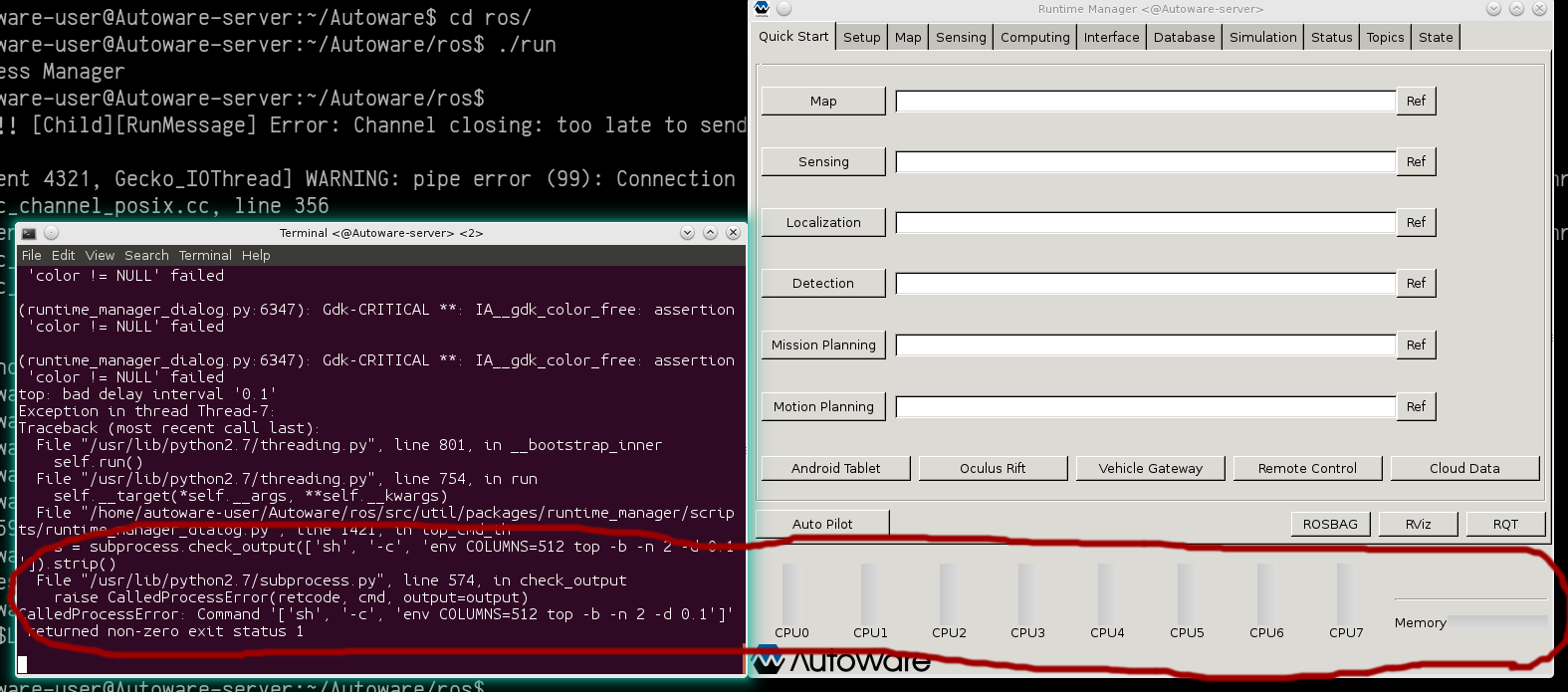Screen dimensions: 1568x692
Task: Open the Terminal menu in Terminal menubar
Action: 205,256
